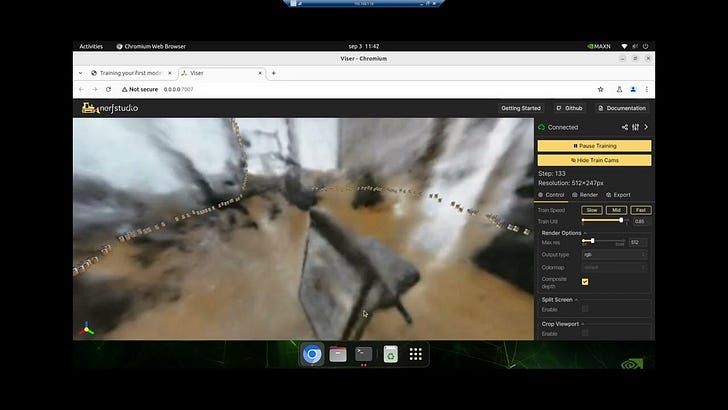Click the Max res slider handle
Viewport: 728px width, 410px height.
tap(592, 241)
